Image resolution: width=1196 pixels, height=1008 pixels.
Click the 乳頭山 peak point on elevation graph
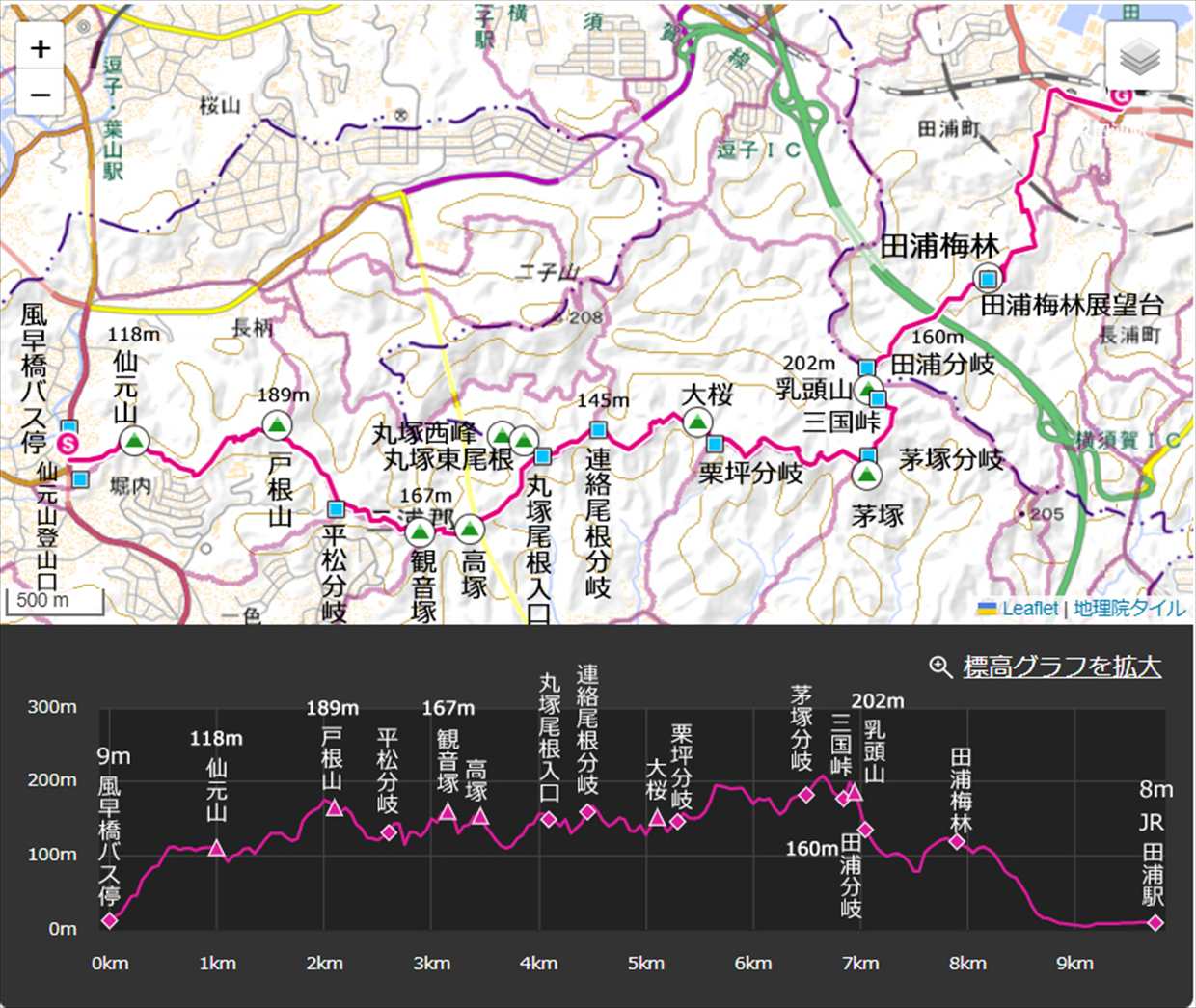[854, 793]
